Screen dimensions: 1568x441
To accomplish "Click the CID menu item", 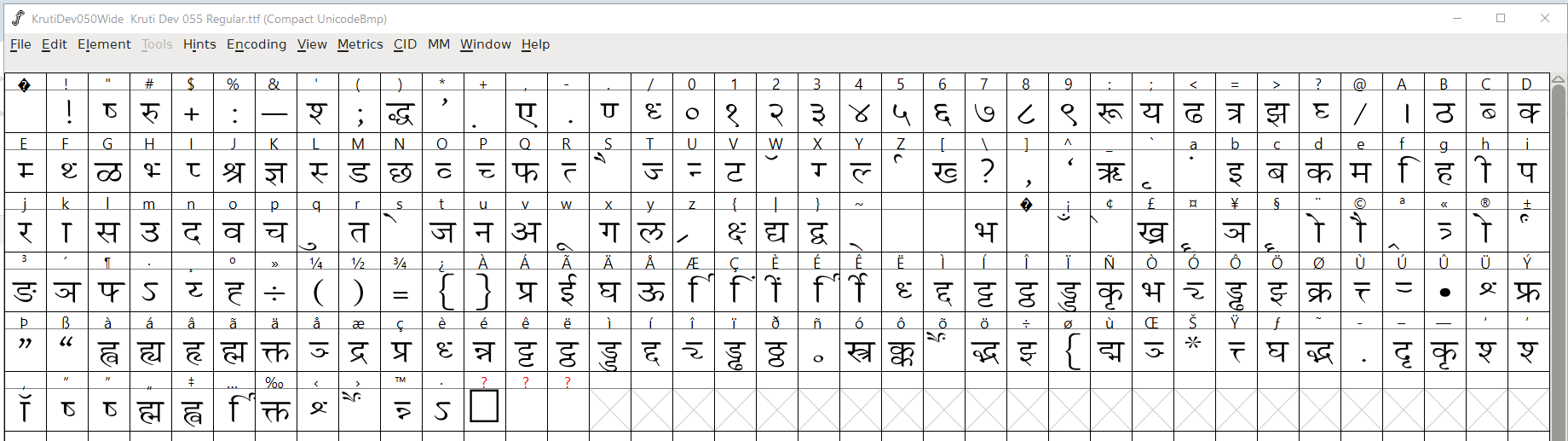I will pos(405,44).
